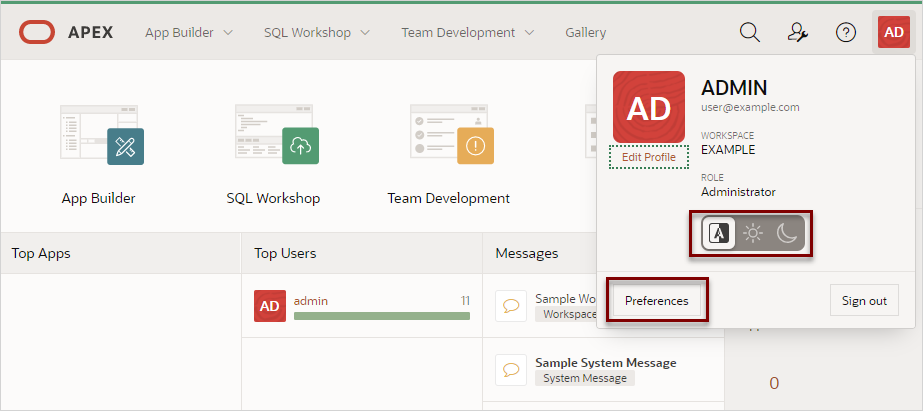Image resolution: width=923 pixels, height=411 pixels.
Task: Click admin's green activity bar
Action: click(381, 316)
